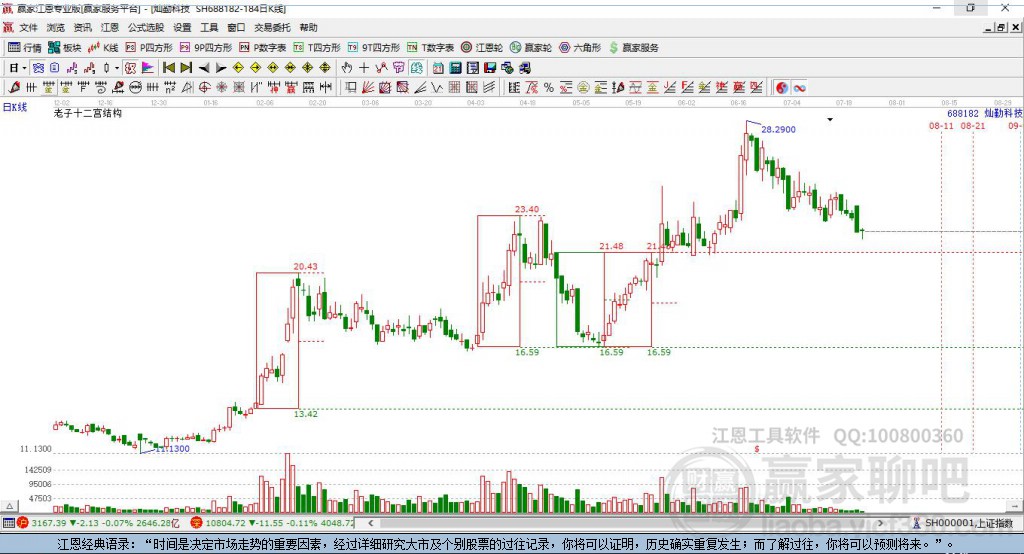Click the stock code 688182 label
The height and width of the screenshot is (554, 1024).
point(963,113)
